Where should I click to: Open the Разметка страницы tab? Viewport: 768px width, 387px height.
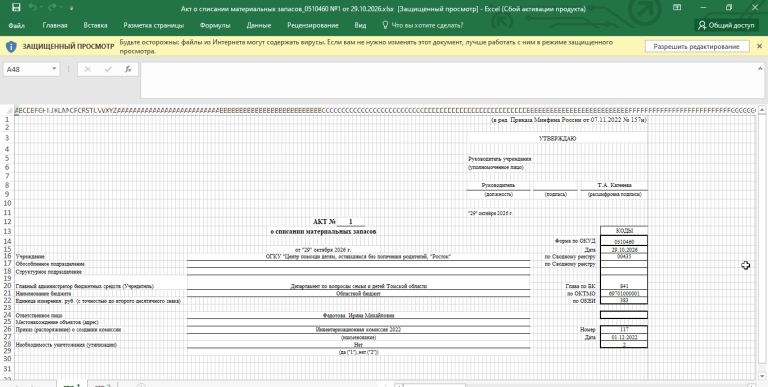[154, 25]
